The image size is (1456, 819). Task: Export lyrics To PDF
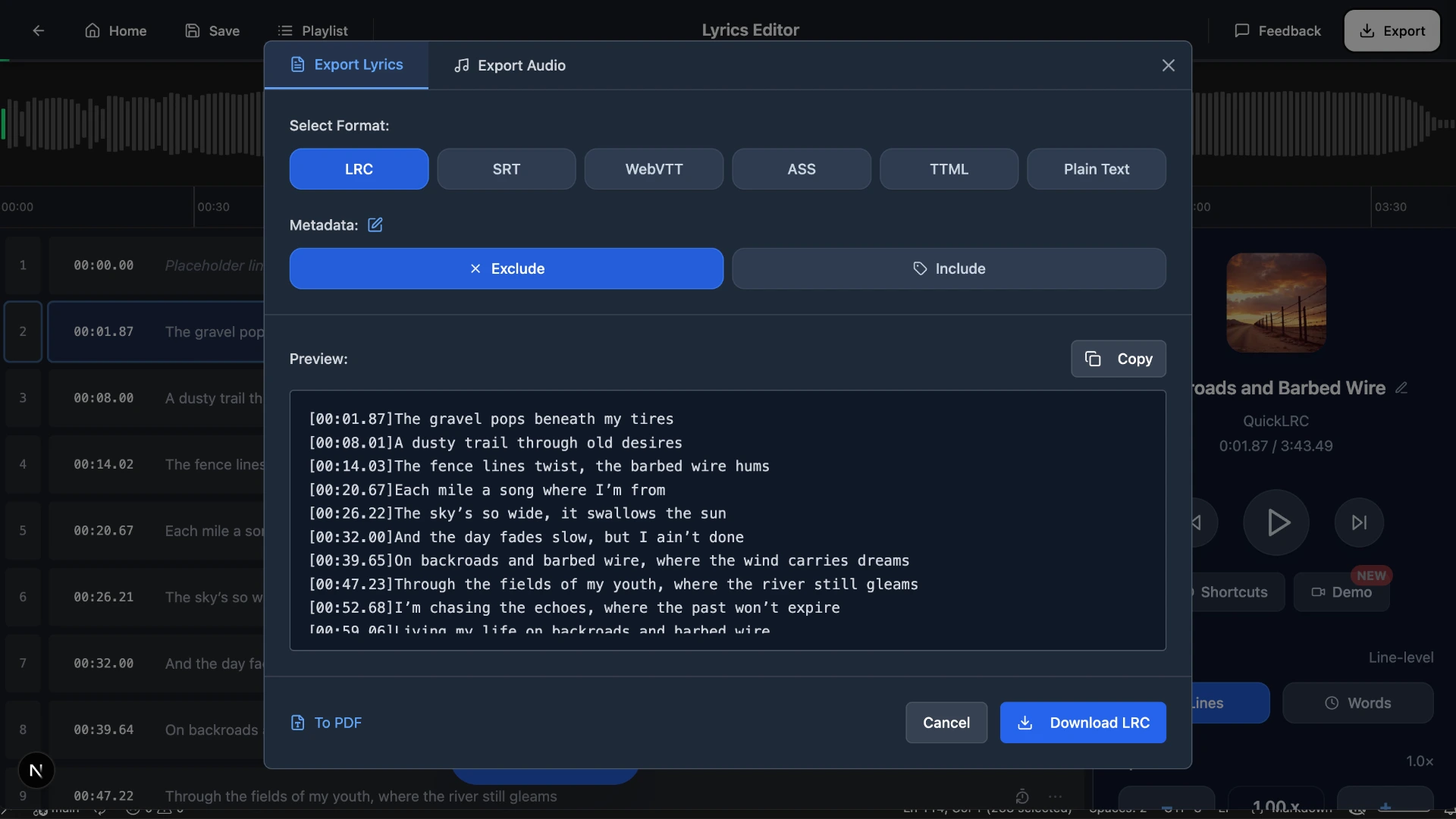(x=326, y=722)
